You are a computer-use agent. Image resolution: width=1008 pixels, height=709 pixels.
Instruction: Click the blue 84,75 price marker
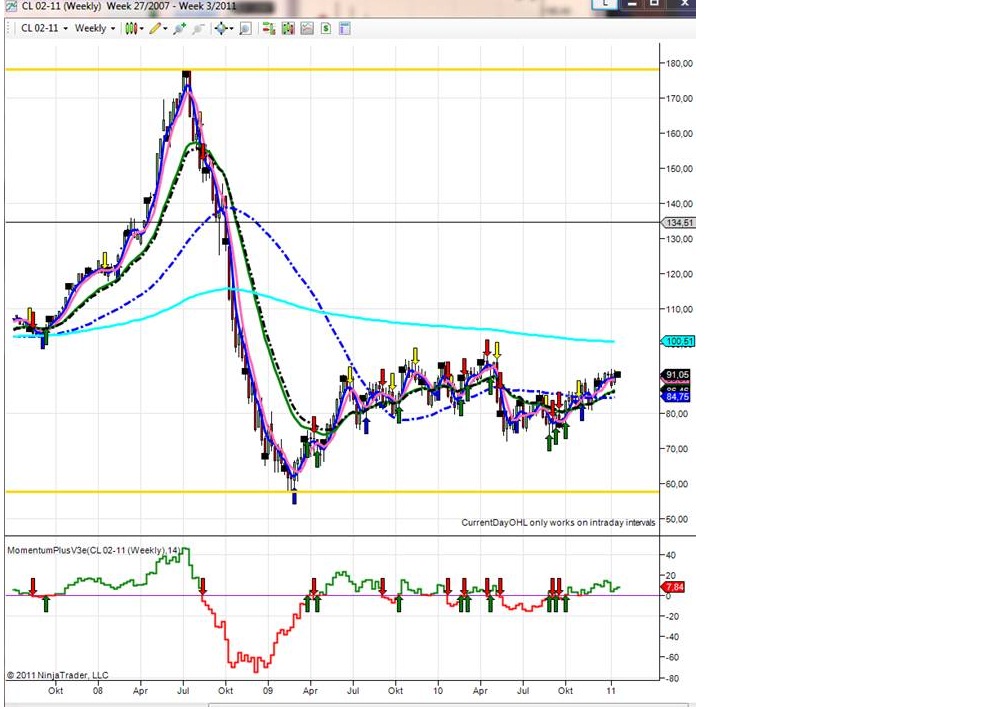tap(677, 397)
